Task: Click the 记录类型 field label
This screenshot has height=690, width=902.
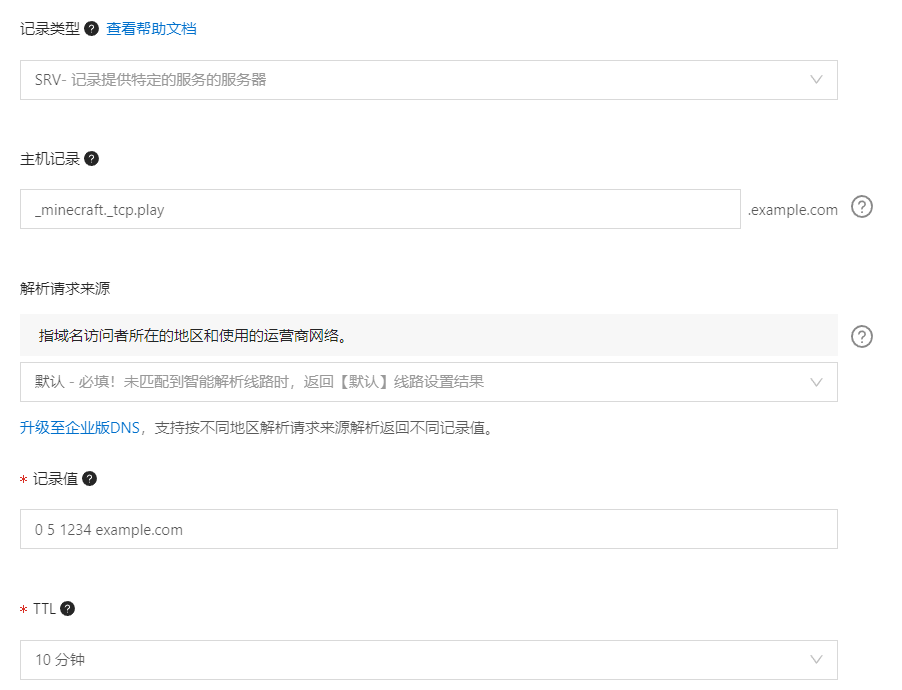Action: pyautogui.click(x=50, y=29)
